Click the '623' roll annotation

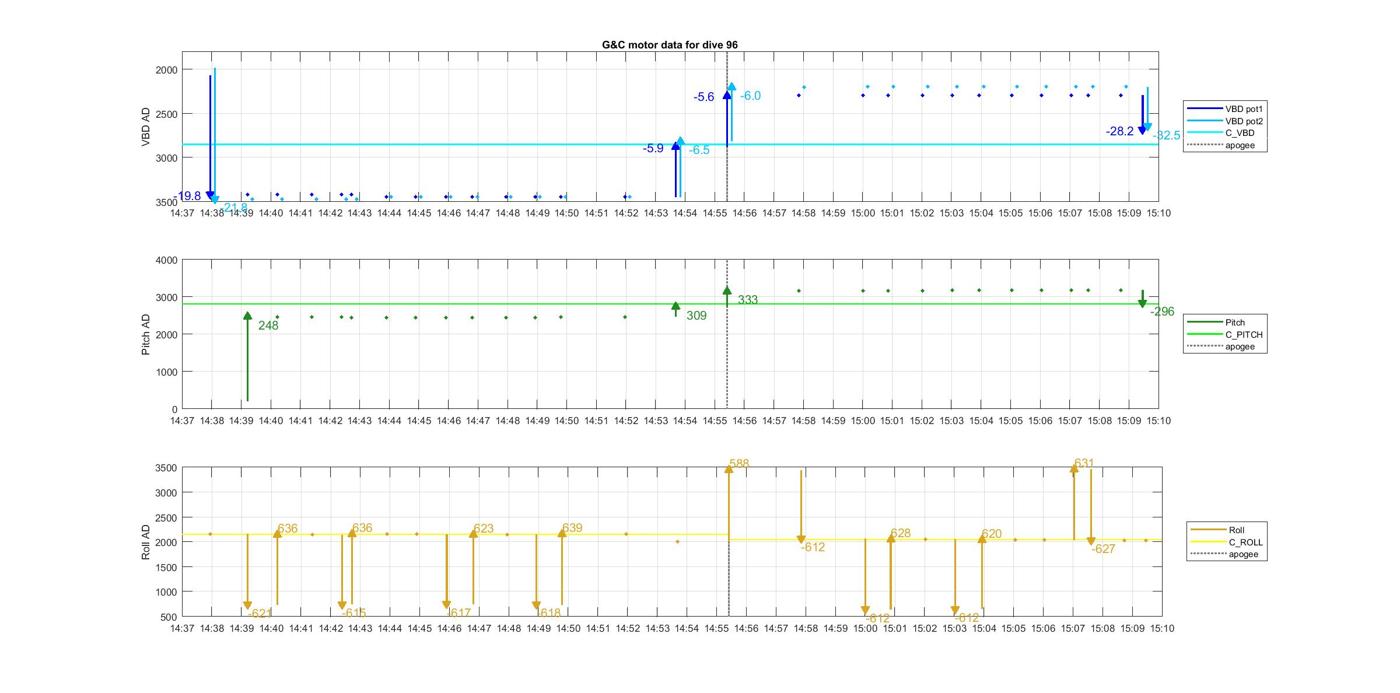click(x=484, y=528)
